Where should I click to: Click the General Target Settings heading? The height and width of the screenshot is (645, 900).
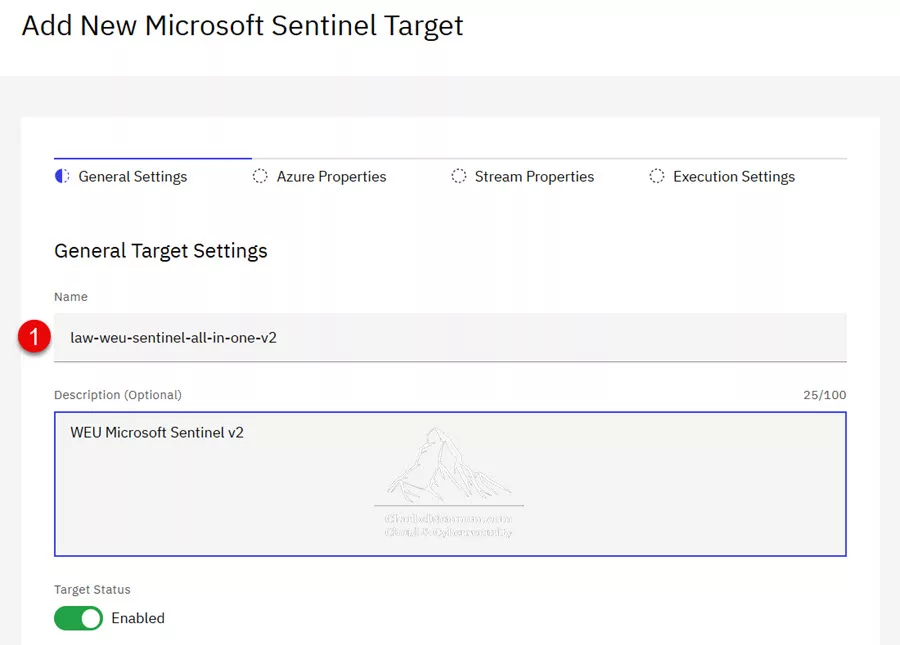[x=161, y=251]
